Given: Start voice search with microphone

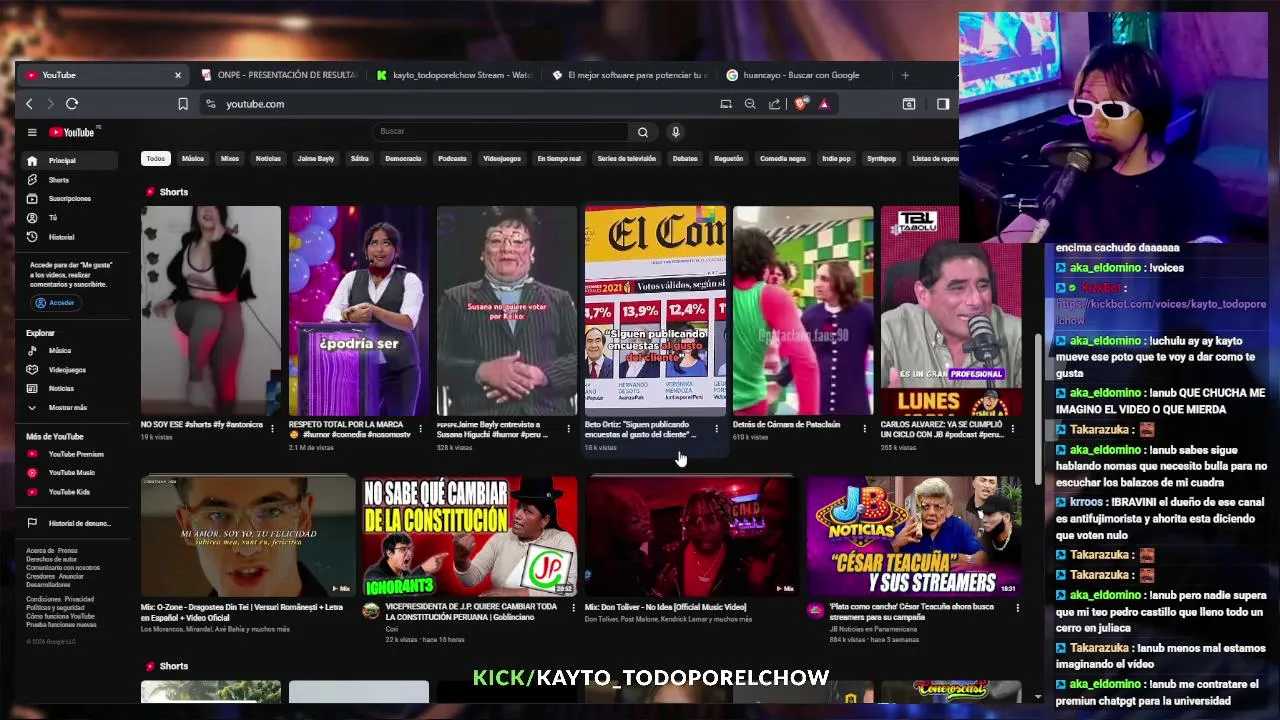Looking at the screenshot, I should pyautogui.click(x=675, y=132).
